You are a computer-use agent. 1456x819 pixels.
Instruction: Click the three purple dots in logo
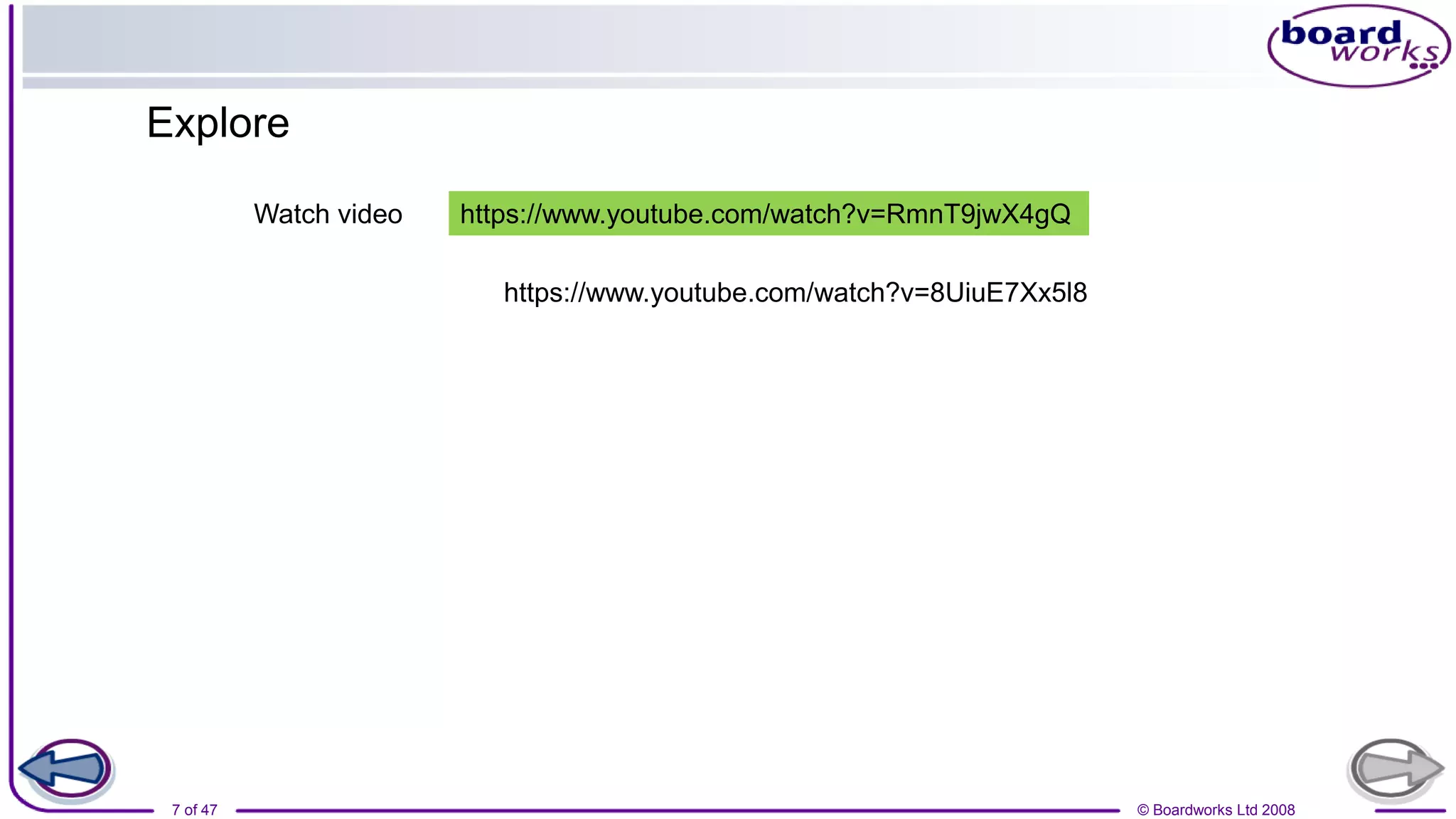point(1423,66)
